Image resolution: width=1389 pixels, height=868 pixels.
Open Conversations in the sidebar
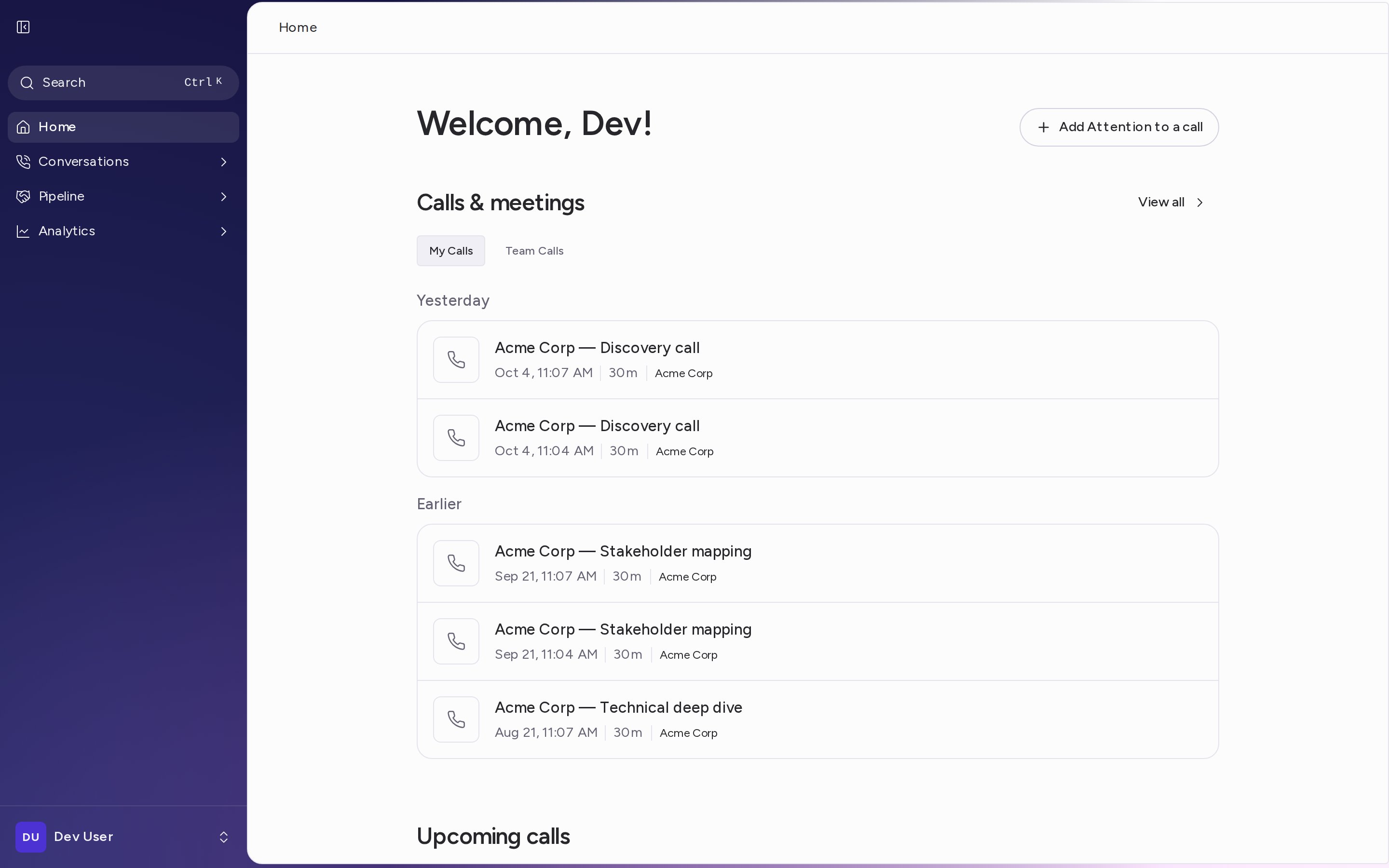coord(123,162)
